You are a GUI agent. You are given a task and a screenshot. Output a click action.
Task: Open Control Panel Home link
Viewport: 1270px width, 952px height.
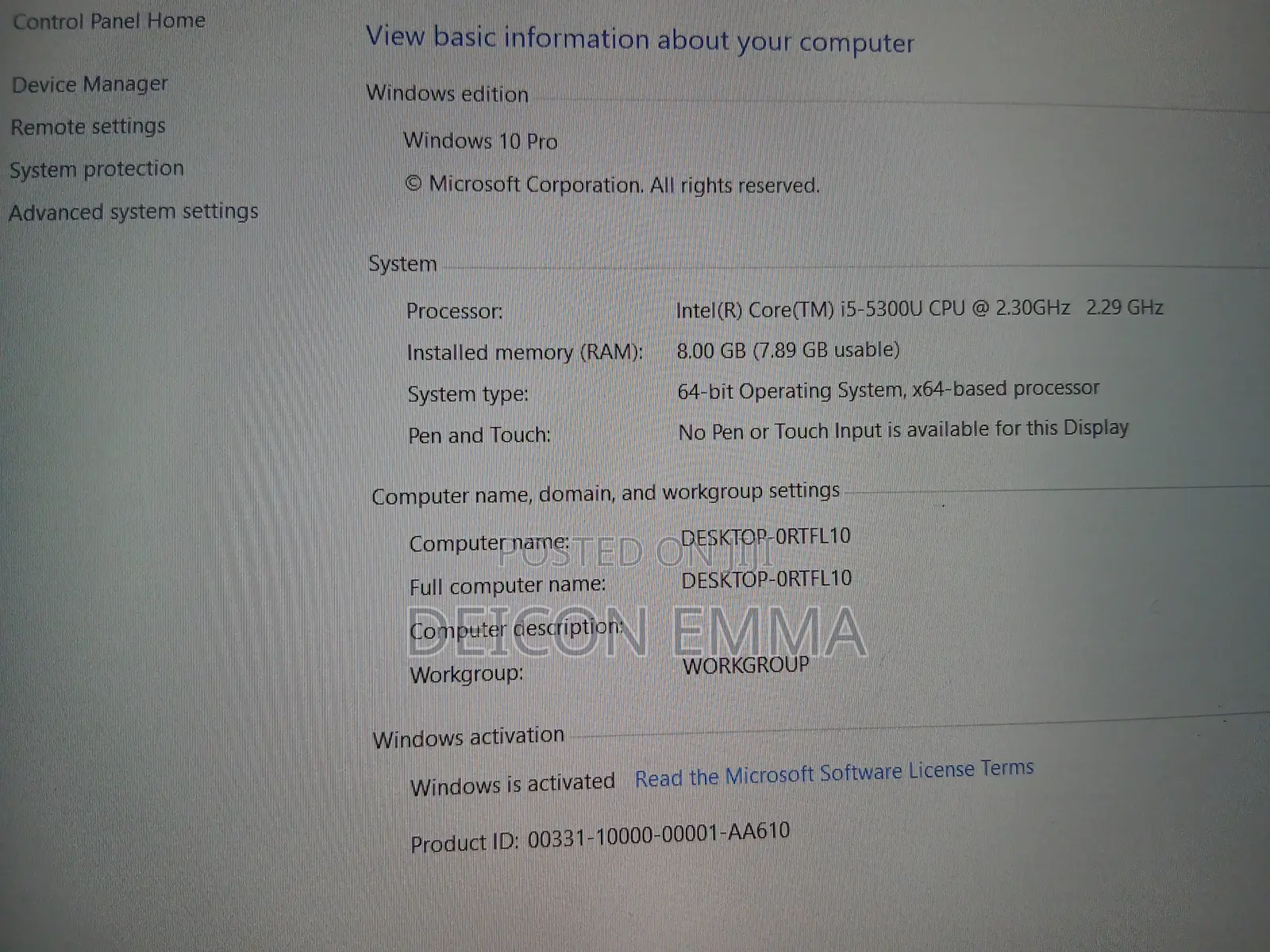(x=109, y=21)
